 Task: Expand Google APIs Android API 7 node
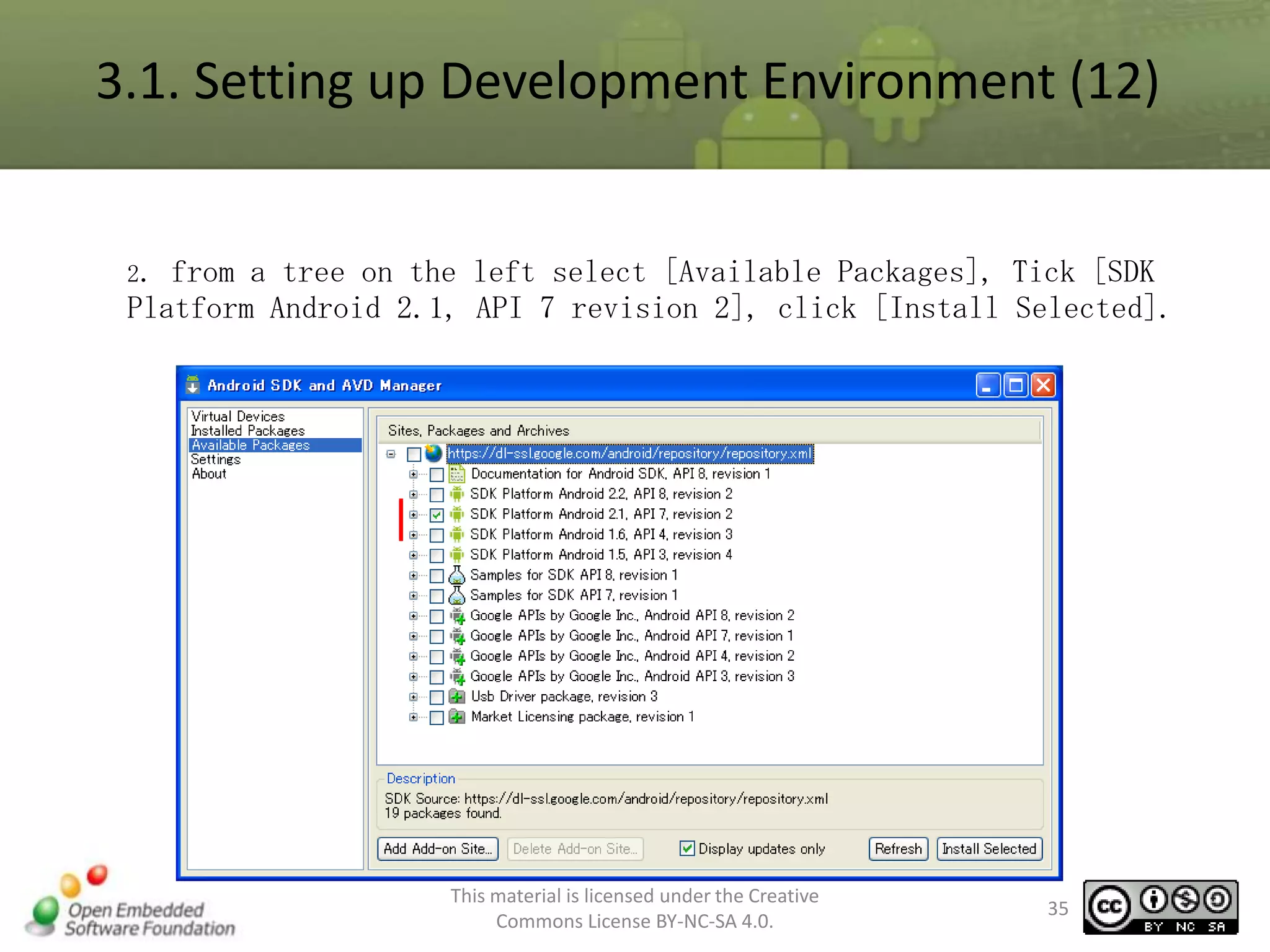413,636
